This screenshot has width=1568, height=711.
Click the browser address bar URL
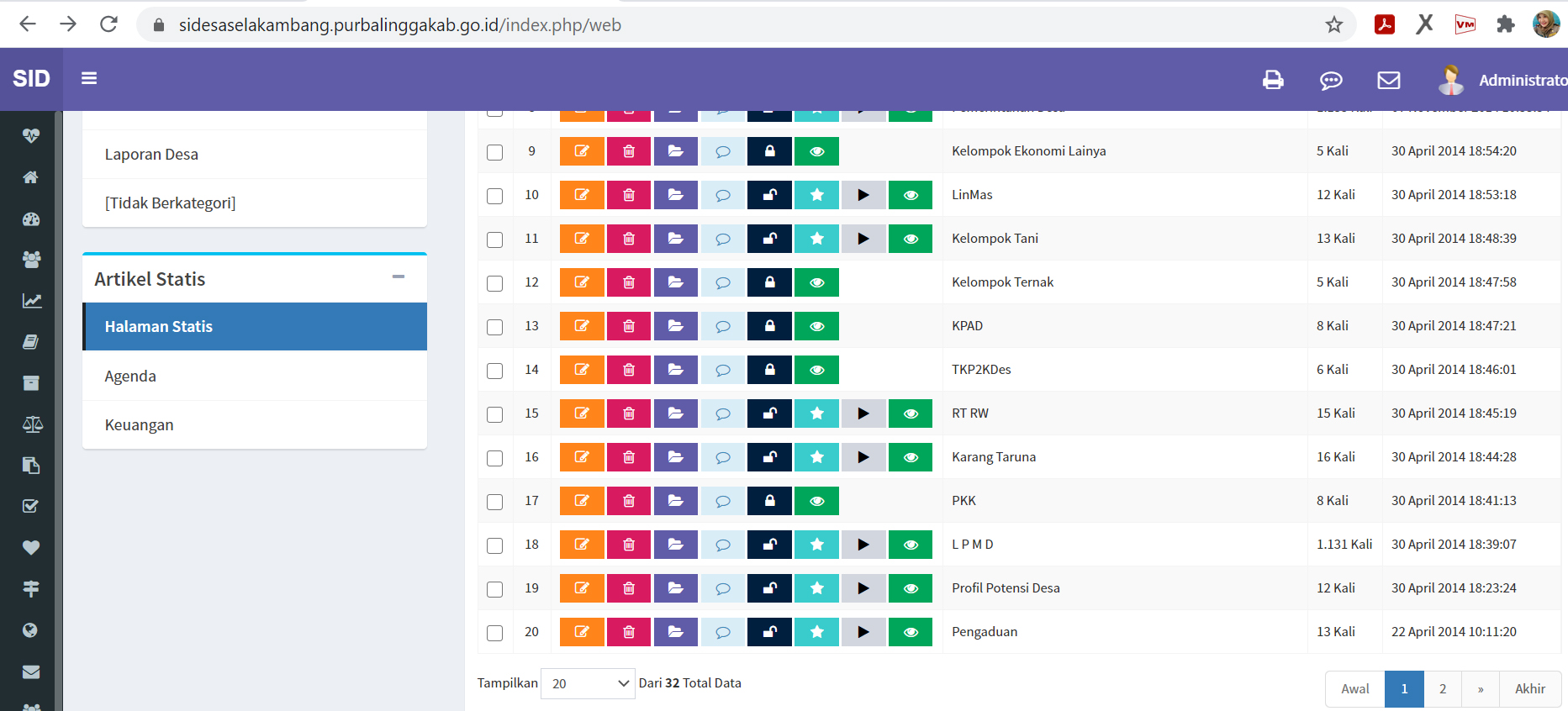(x=399, y=25)
